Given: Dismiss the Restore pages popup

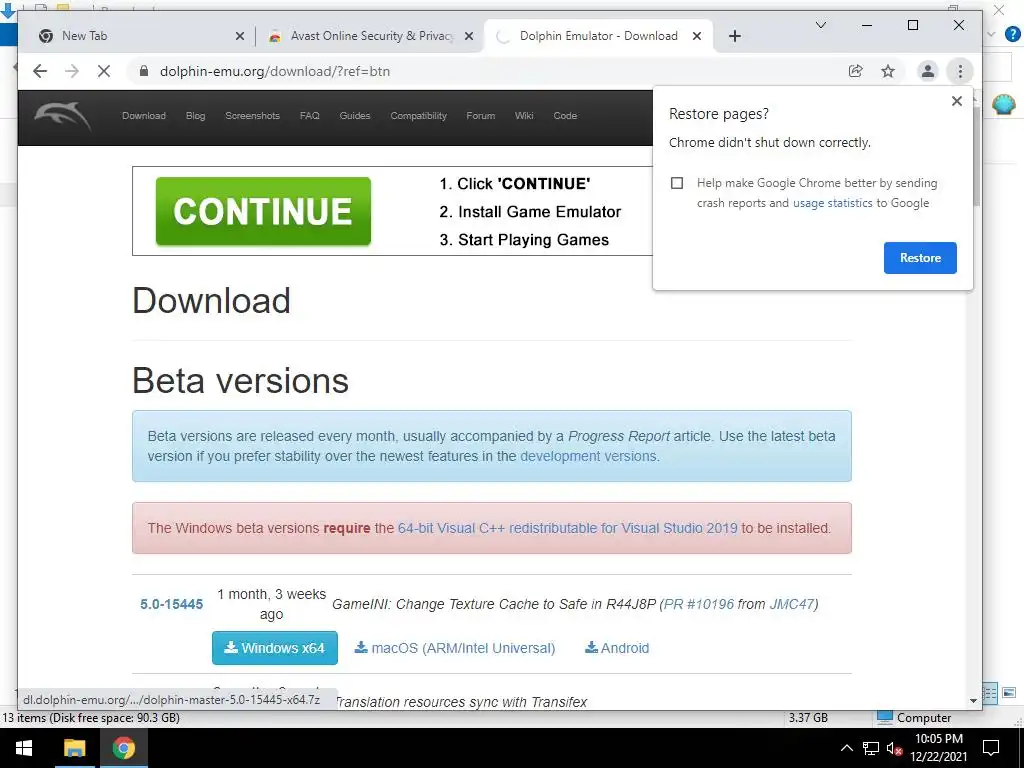Looking at the screenshot, I should (957, 101).
